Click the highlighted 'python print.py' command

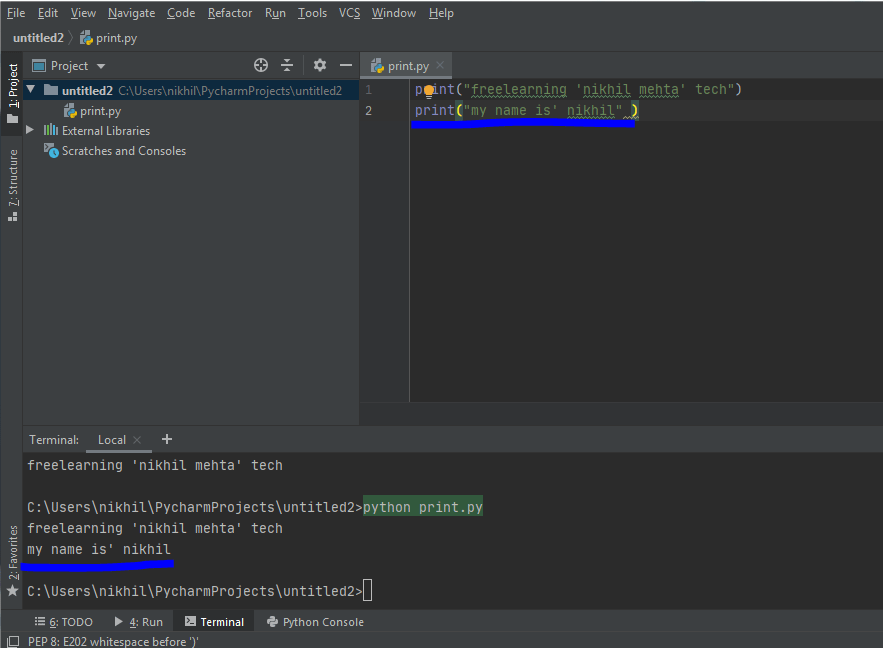(423, 507)
